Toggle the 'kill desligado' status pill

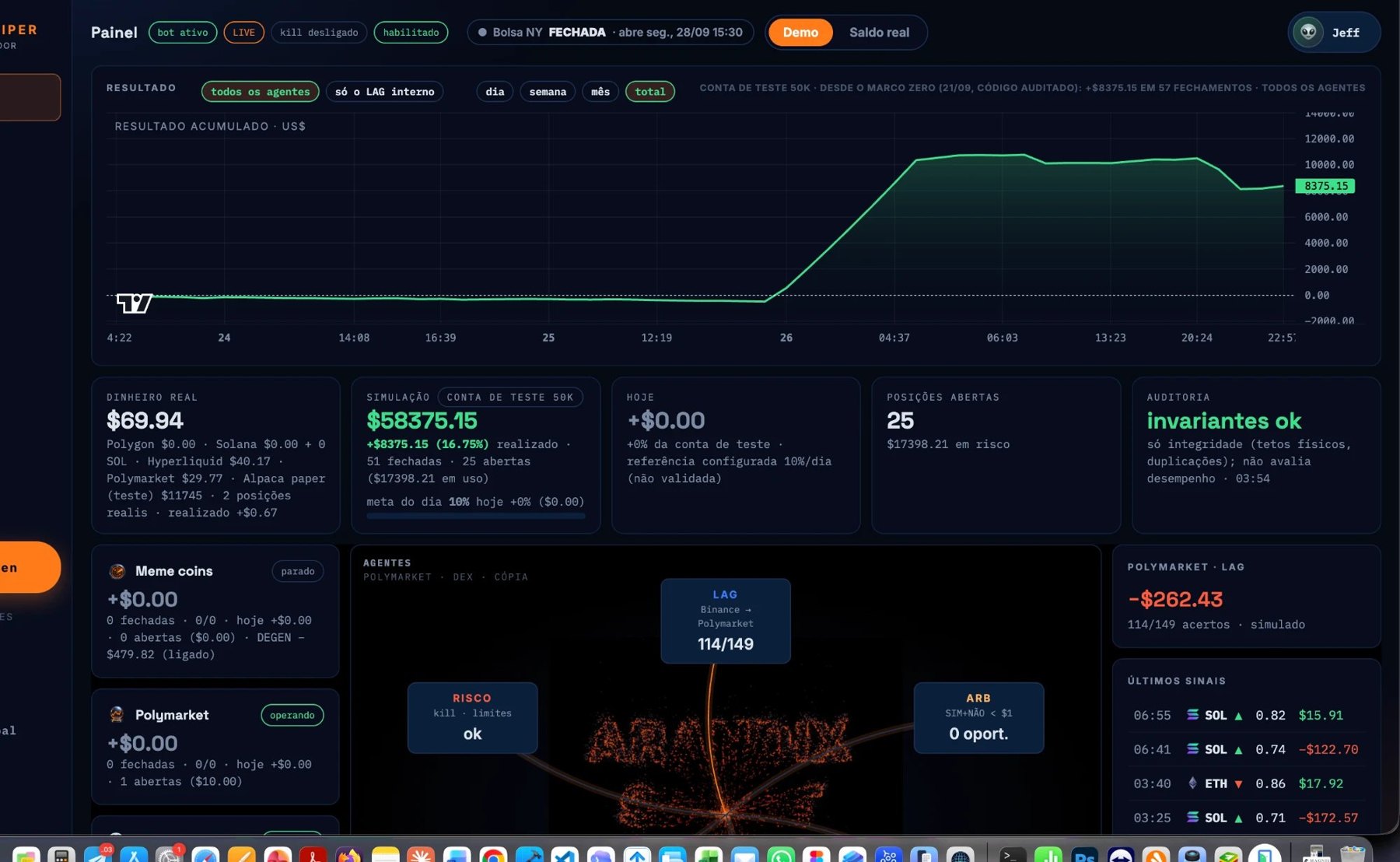click(x=319, y=33)
